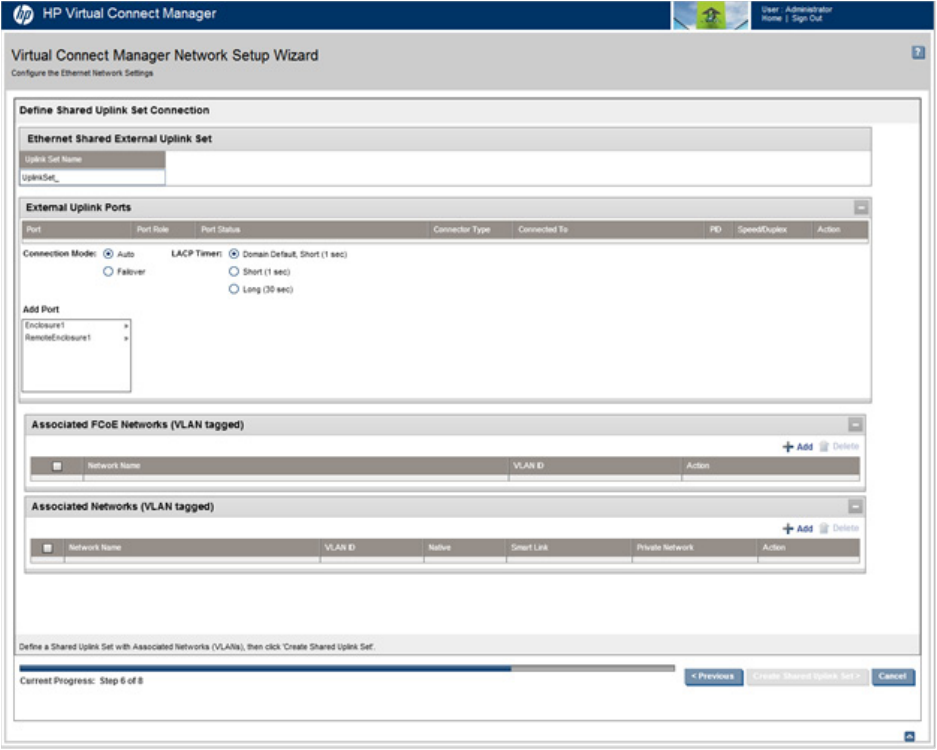Select Auto connection mode
Image resolution: width=937 pixels, height=750 pixels.
pos(108,254)
